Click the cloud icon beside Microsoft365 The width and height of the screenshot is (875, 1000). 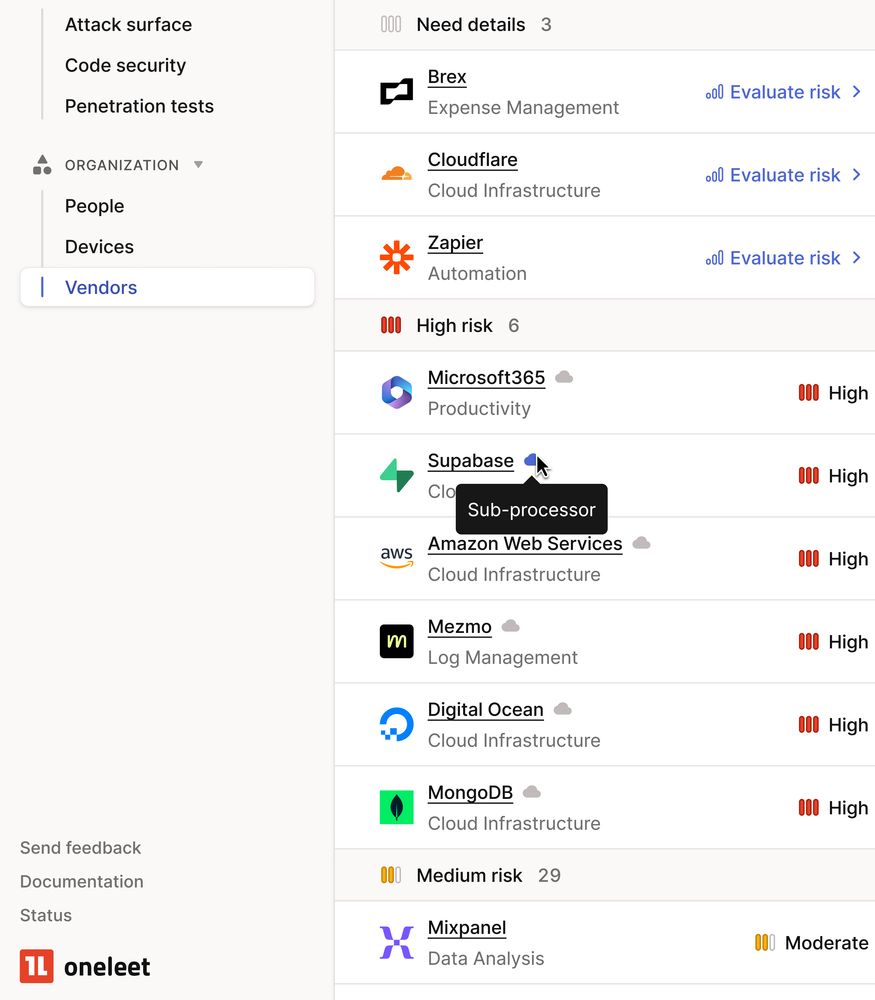click(564, 377)
